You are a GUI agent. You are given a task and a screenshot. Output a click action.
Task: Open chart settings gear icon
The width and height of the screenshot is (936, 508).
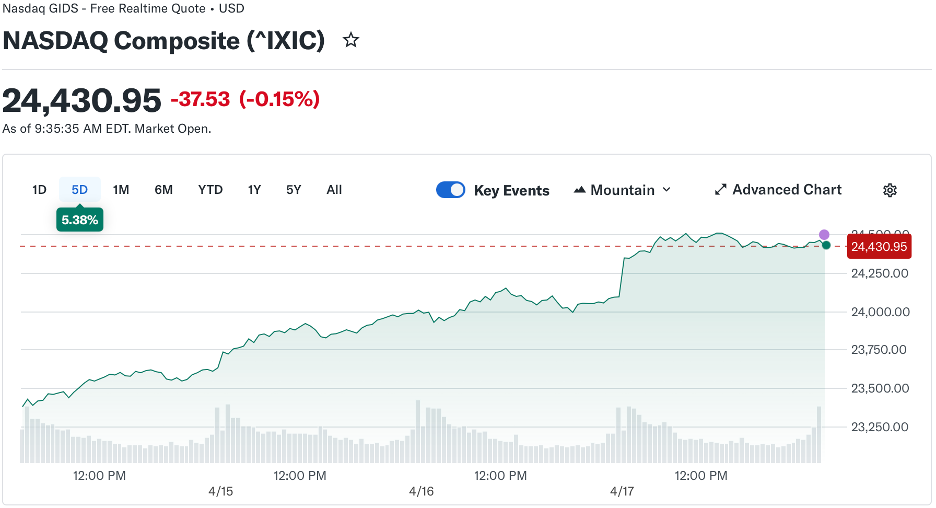(x=890, y=190)
